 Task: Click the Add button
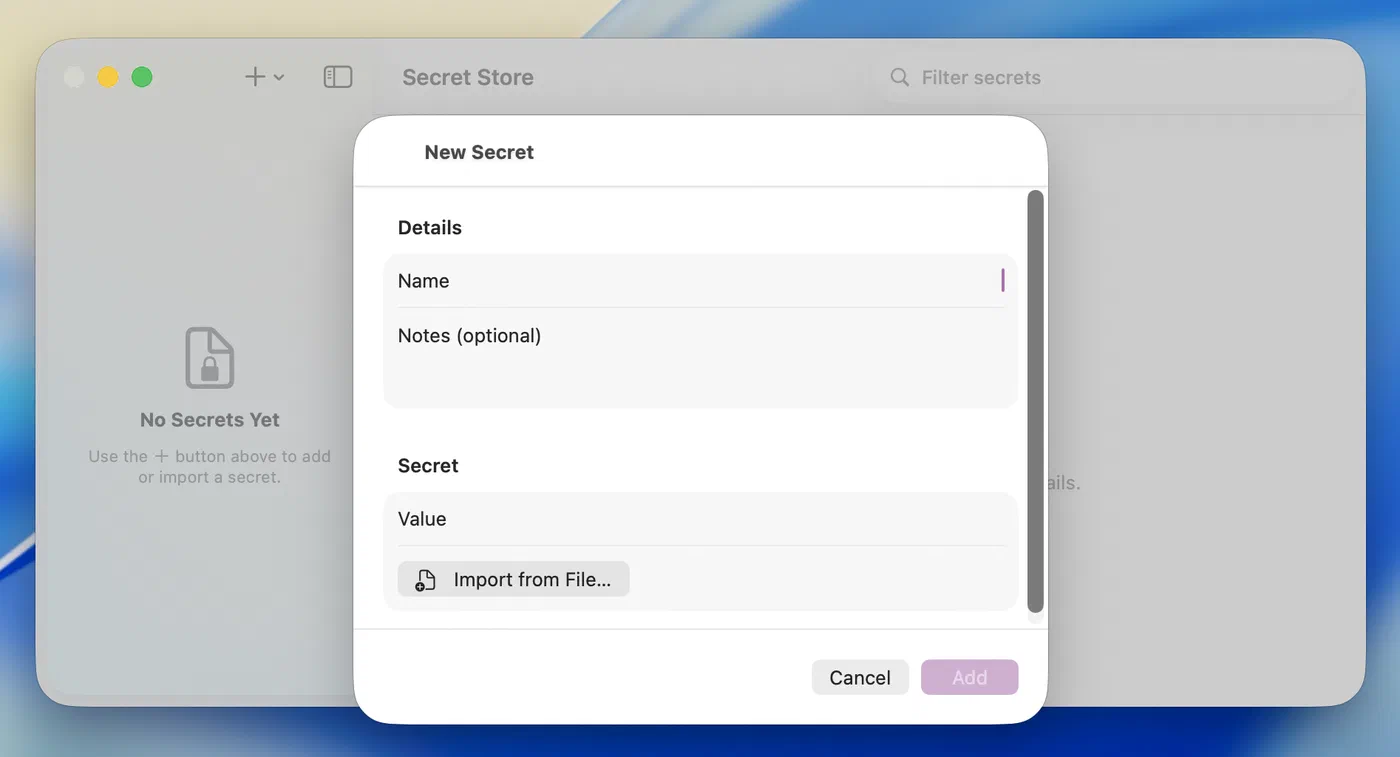970,677
